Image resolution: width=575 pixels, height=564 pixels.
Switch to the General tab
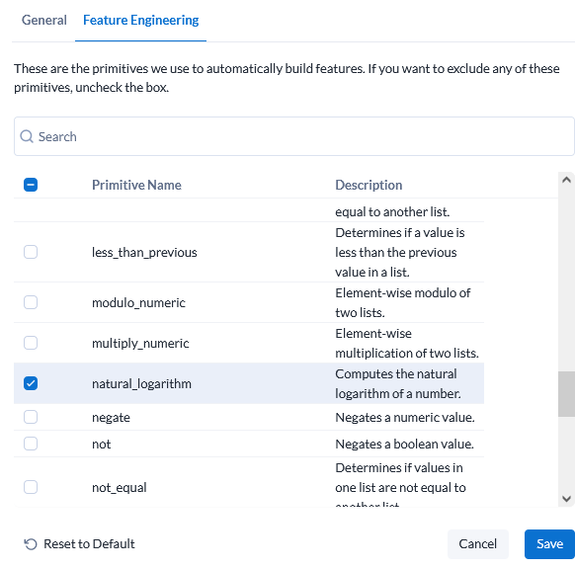pyautogui.click(x=44, y=20)
